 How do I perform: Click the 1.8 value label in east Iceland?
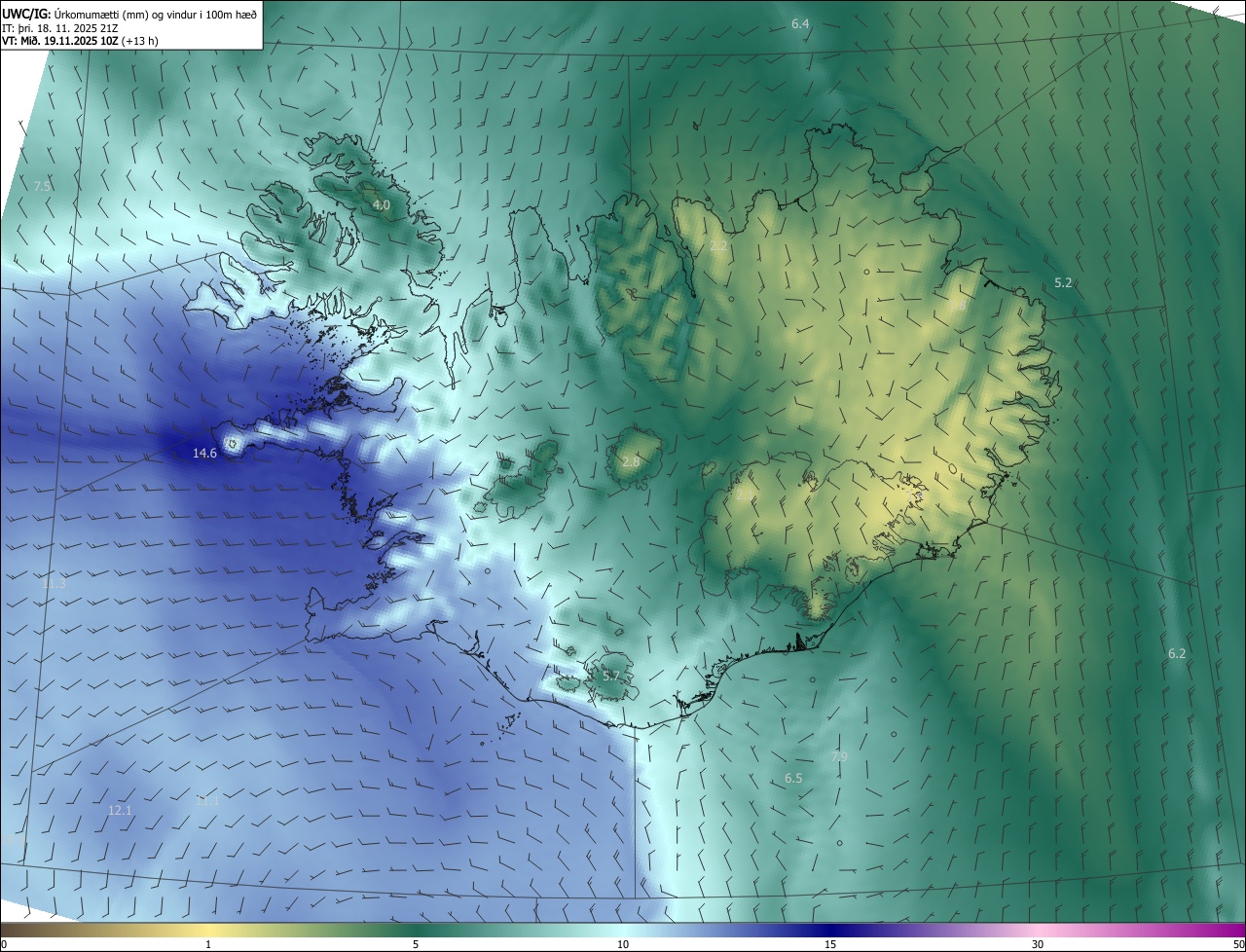click(x=958, y=306)
